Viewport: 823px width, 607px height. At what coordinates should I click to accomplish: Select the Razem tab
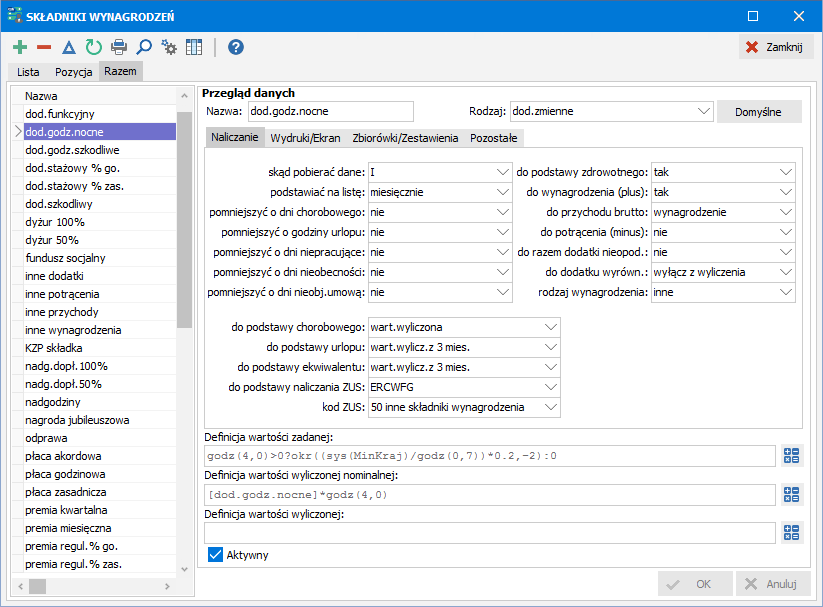point(120,71)
